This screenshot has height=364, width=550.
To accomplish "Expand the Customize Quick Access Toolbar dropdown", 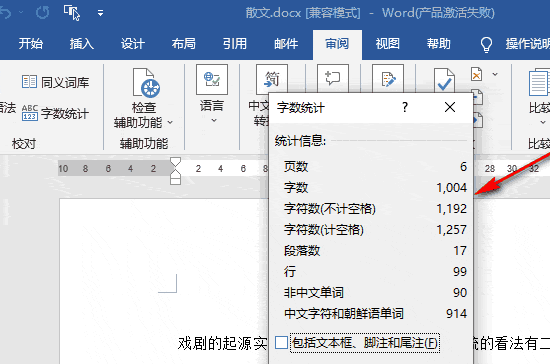I will [x=100, y=13].
